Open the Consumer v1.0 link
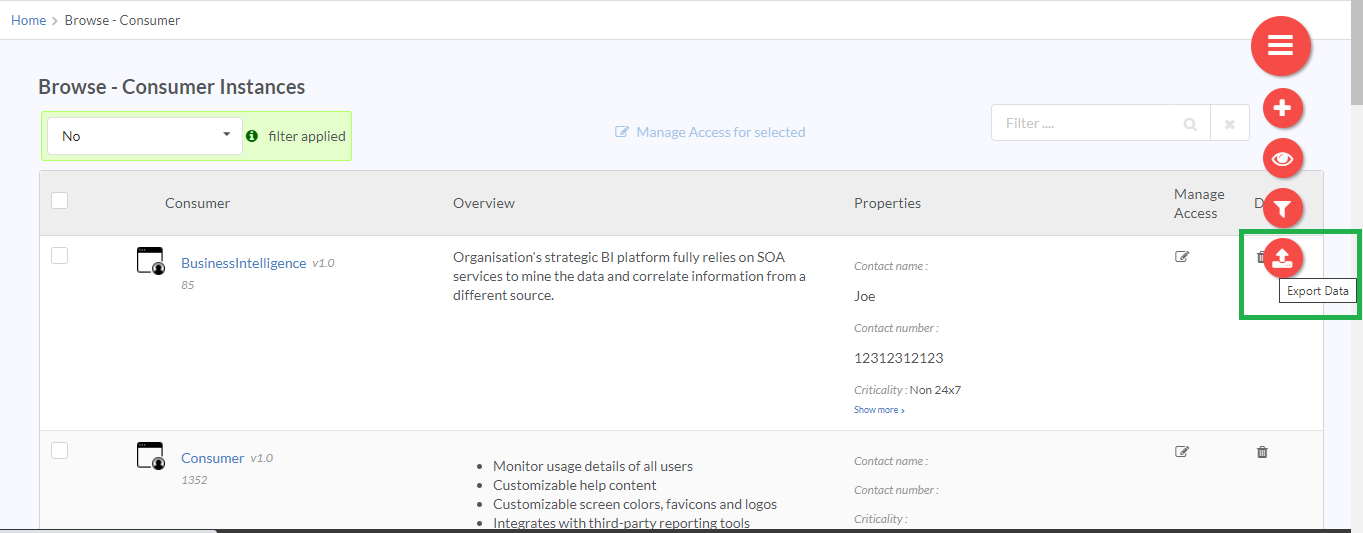The height and width of the screenshot is (533, 1363). point(212,458)
